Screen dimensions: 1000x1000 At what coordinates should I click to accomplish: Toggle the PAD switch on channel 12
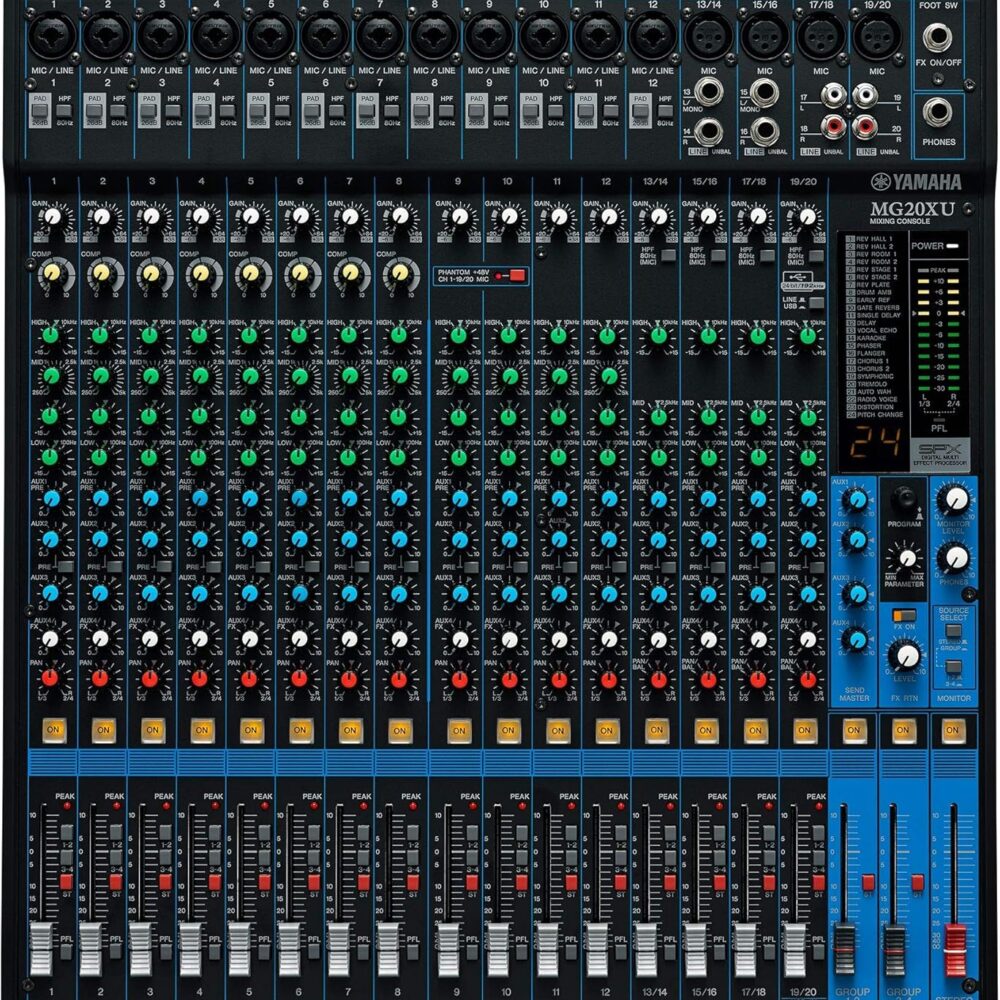tap(640, 111)
